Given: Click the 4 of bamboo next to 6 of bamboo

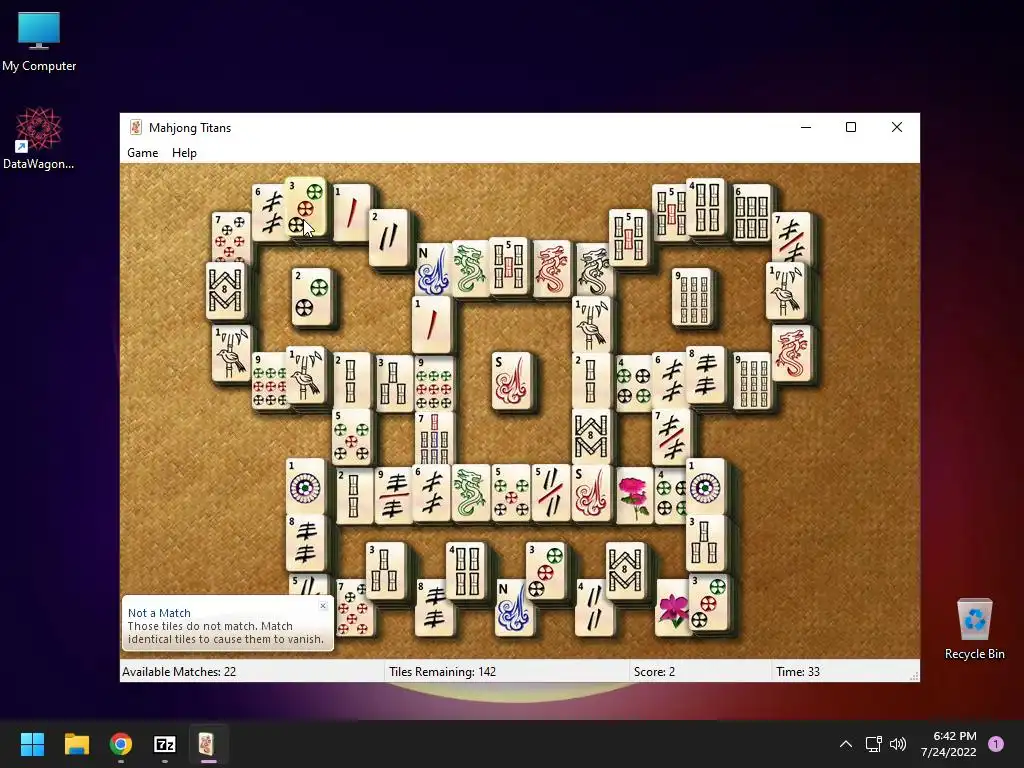Looking at the screenshot, I should click(705, 206).
